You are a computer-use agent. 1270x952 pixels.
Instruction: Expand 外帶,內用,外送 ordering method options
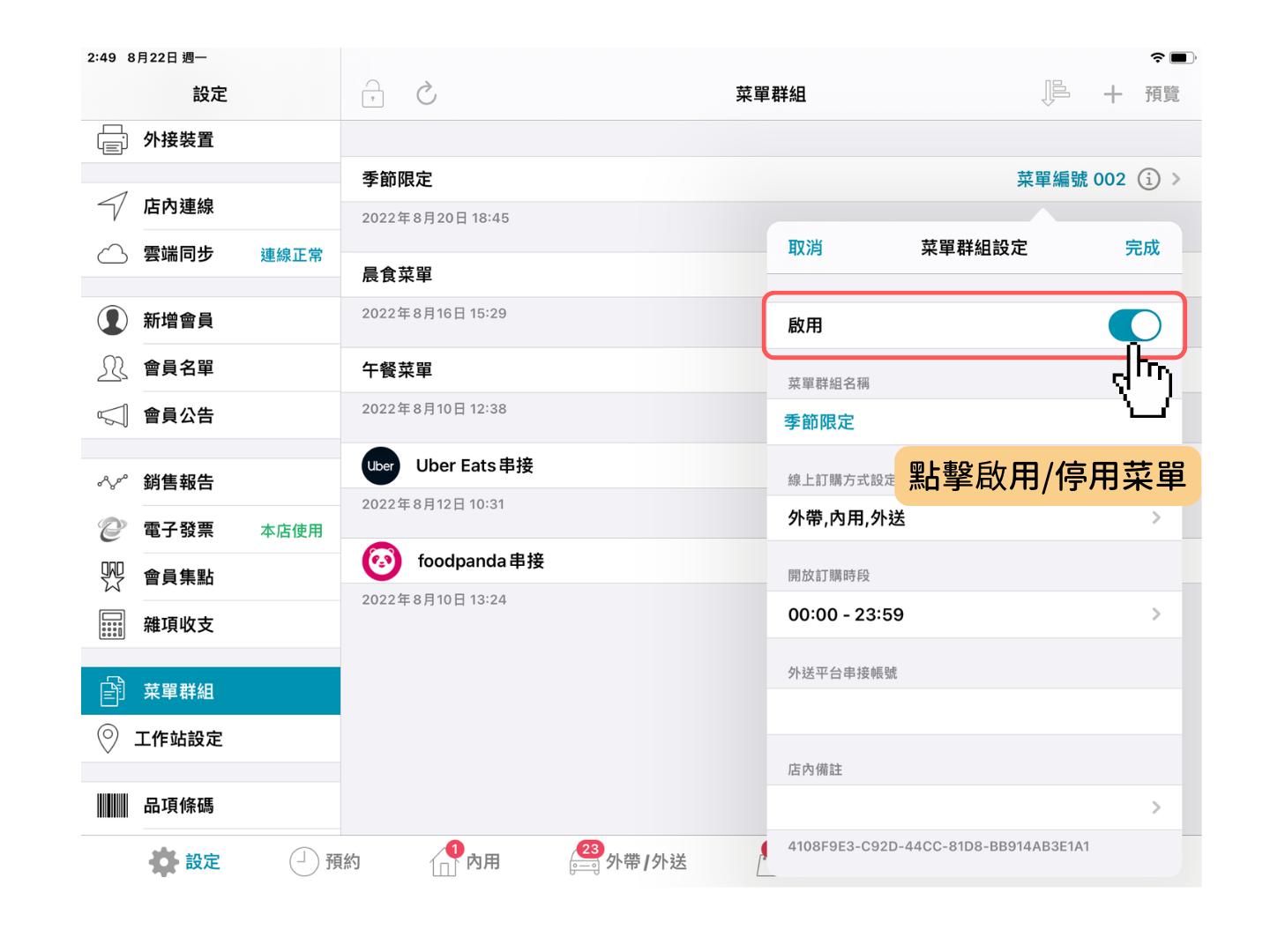974,518
